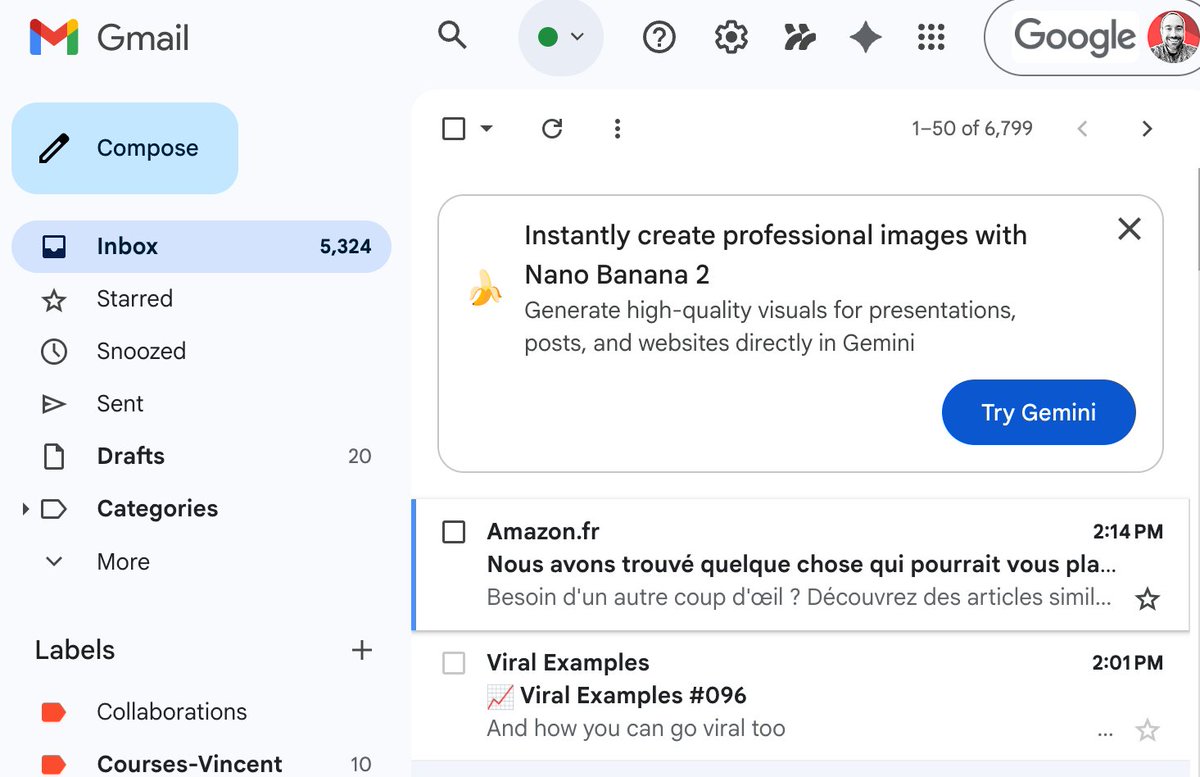Click the Inbox tray icon
The width and height of the screenshot is (1200, 777).
click(54, 246)
